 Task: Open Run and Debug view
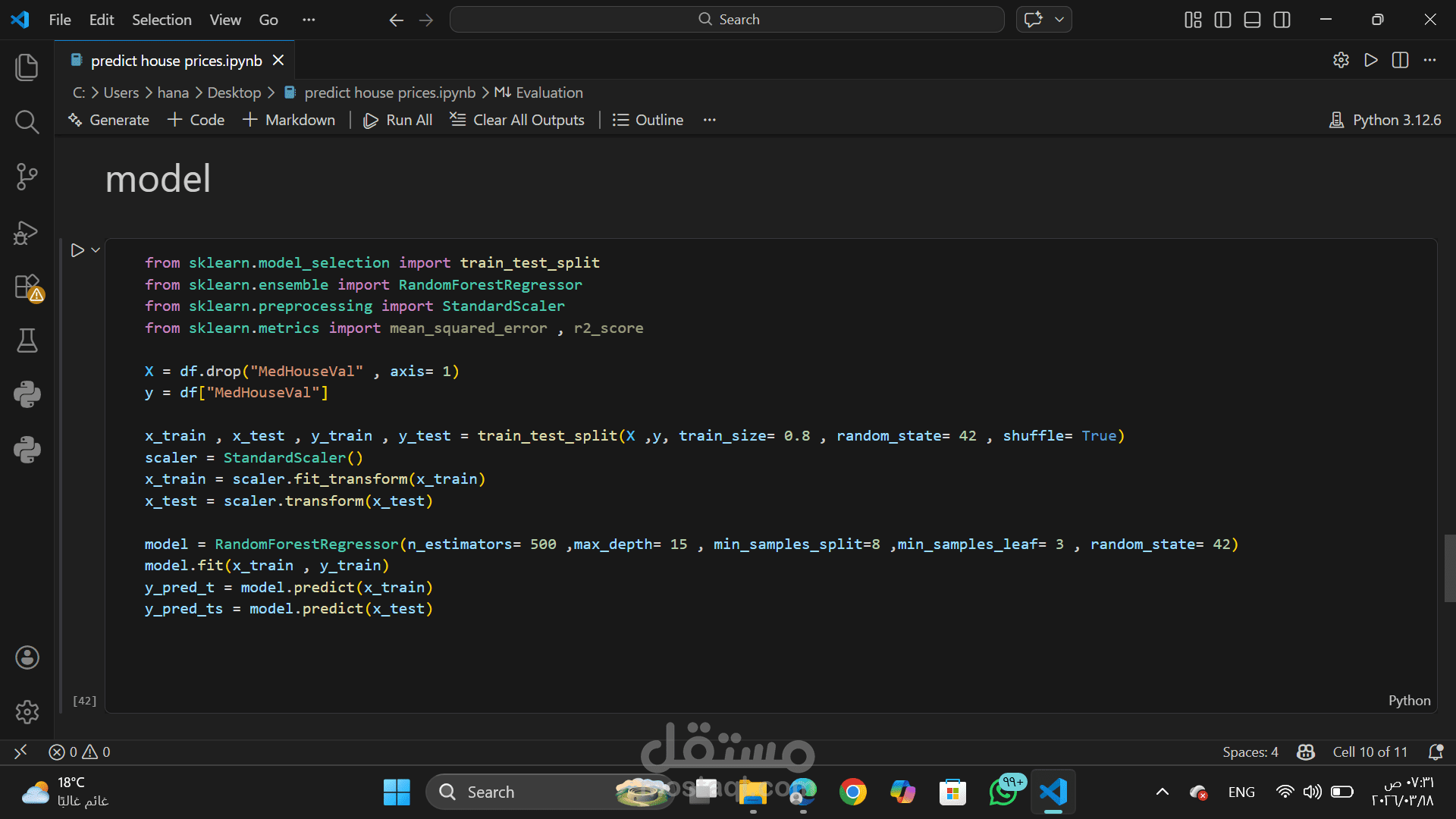27,232
